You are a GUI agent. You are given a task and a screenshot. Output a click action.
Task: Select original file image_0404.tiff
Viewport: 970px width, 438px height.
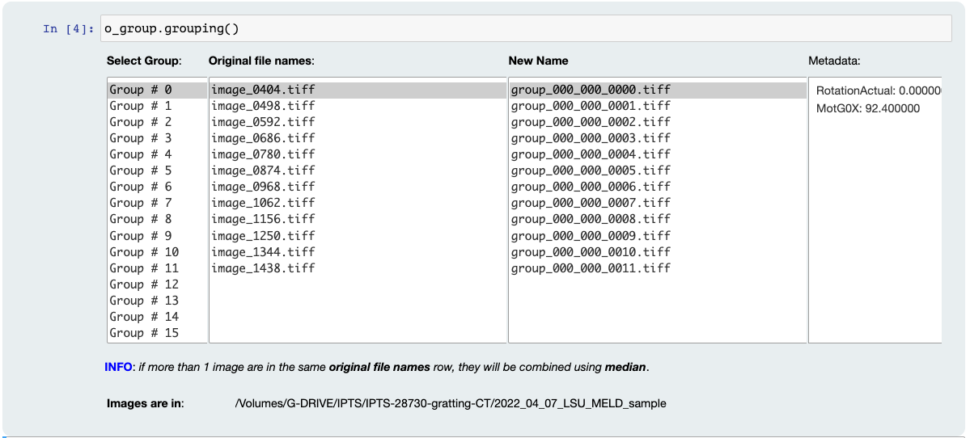click(x=263, y=90)
